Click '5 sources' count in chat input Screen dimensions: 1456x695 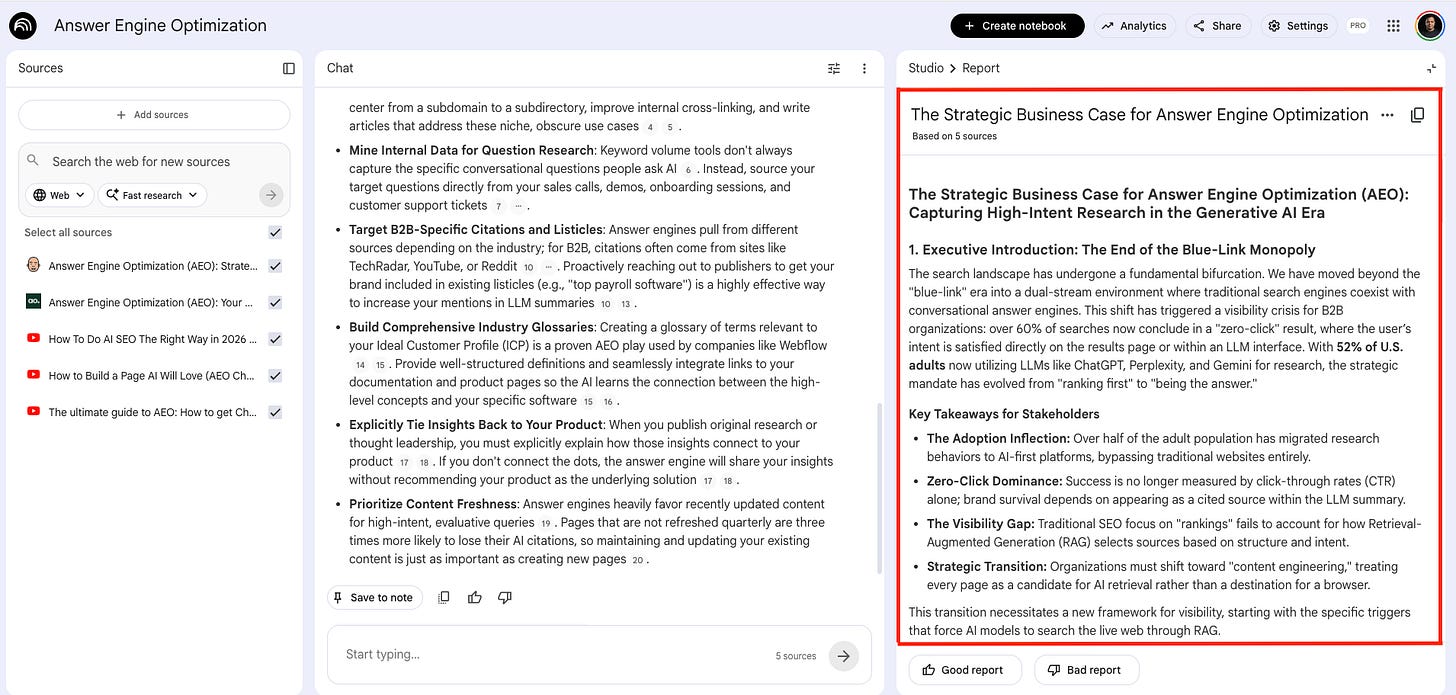pos(796,656)
